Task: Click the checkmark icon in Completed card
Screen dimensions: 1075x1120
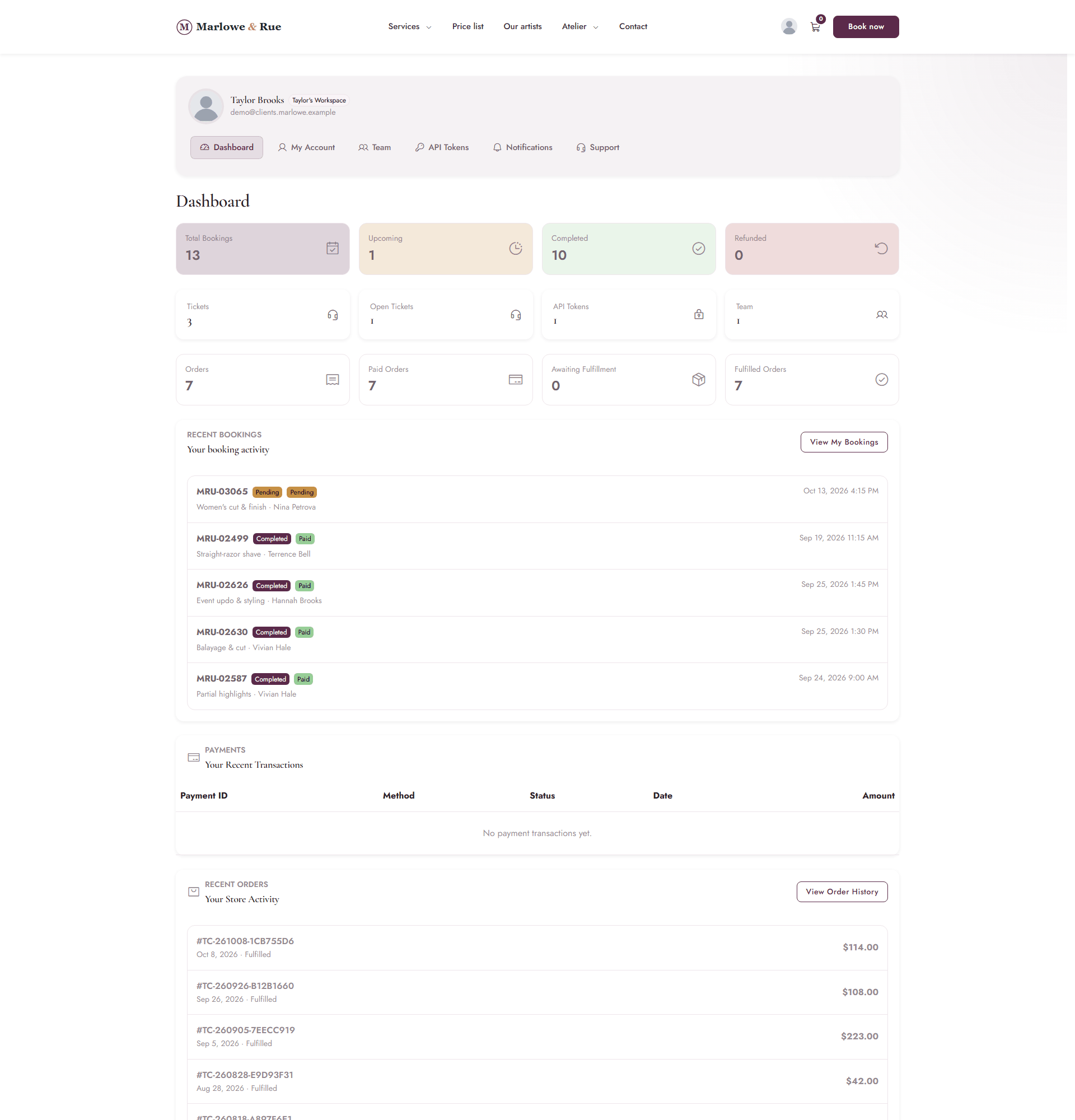Action: 699,248
